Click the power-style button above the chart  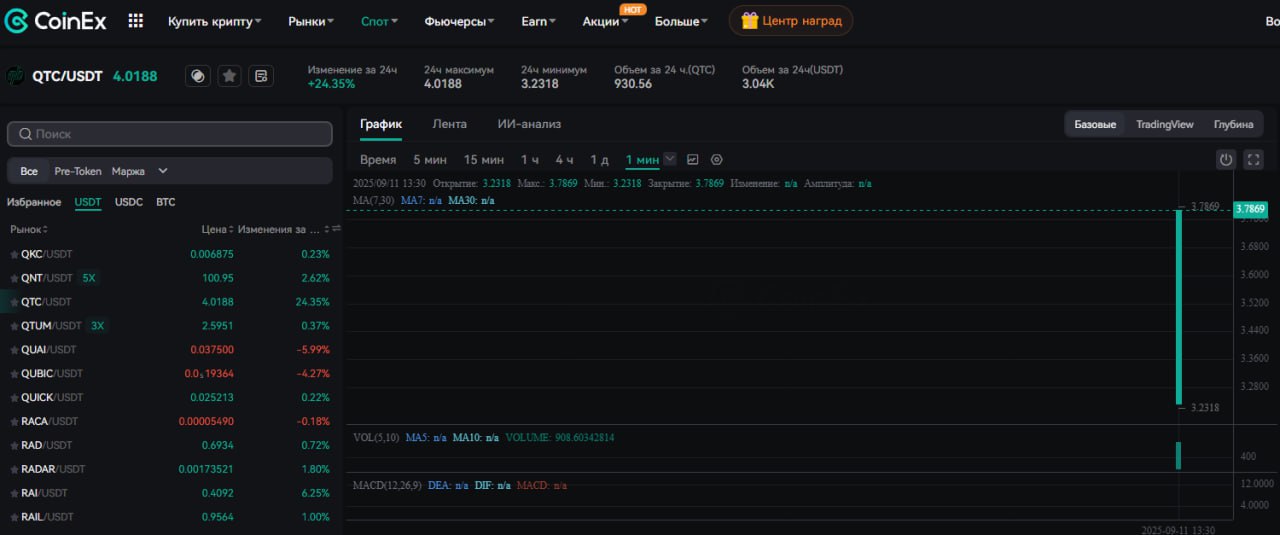coord(1226,159)
